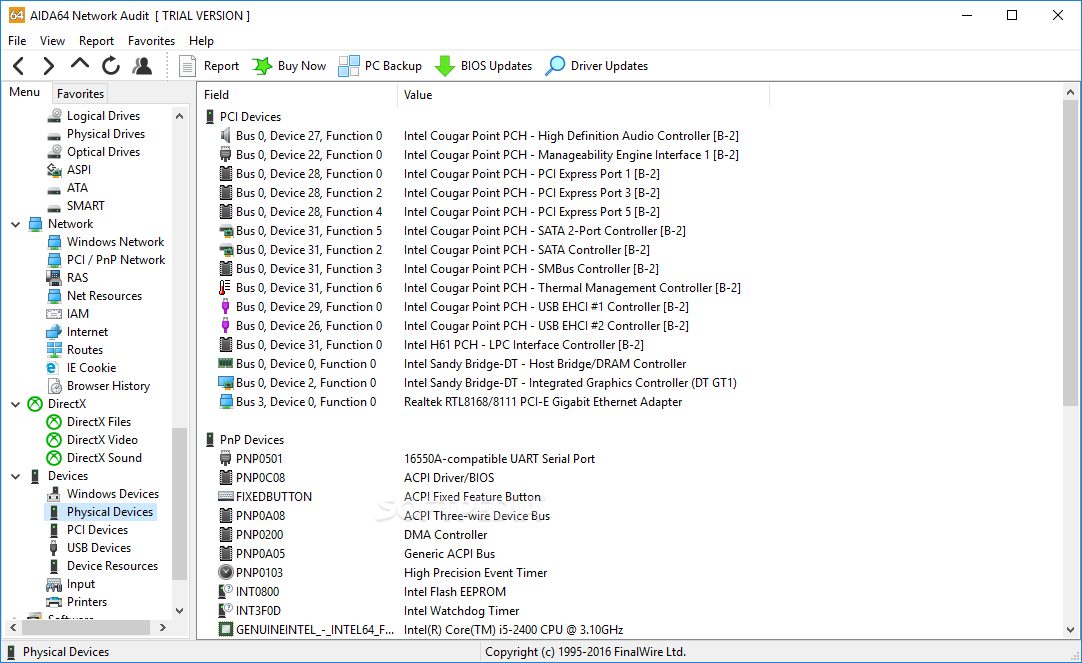Click the tree panel scroll up arrow
The height and width of the screenshot is (663, 1082).
pyautogui.click(x=179, y=116)
